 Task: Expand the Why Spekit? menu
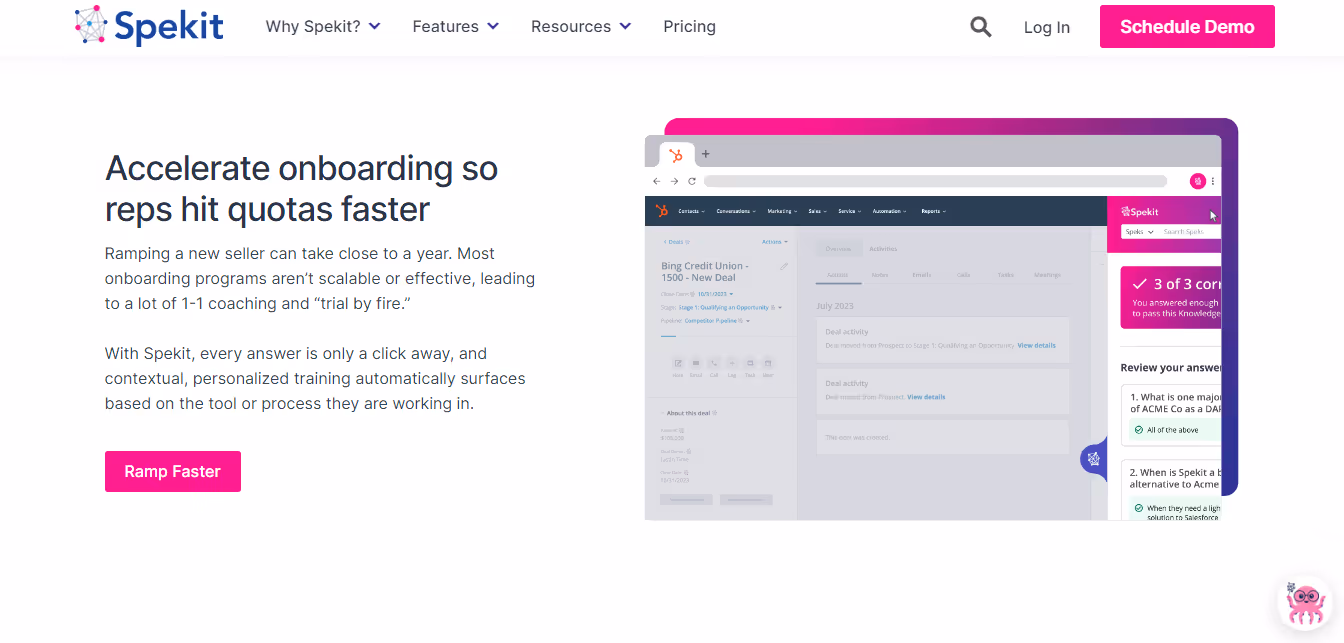pyautogui.click(x=323, y=27)
